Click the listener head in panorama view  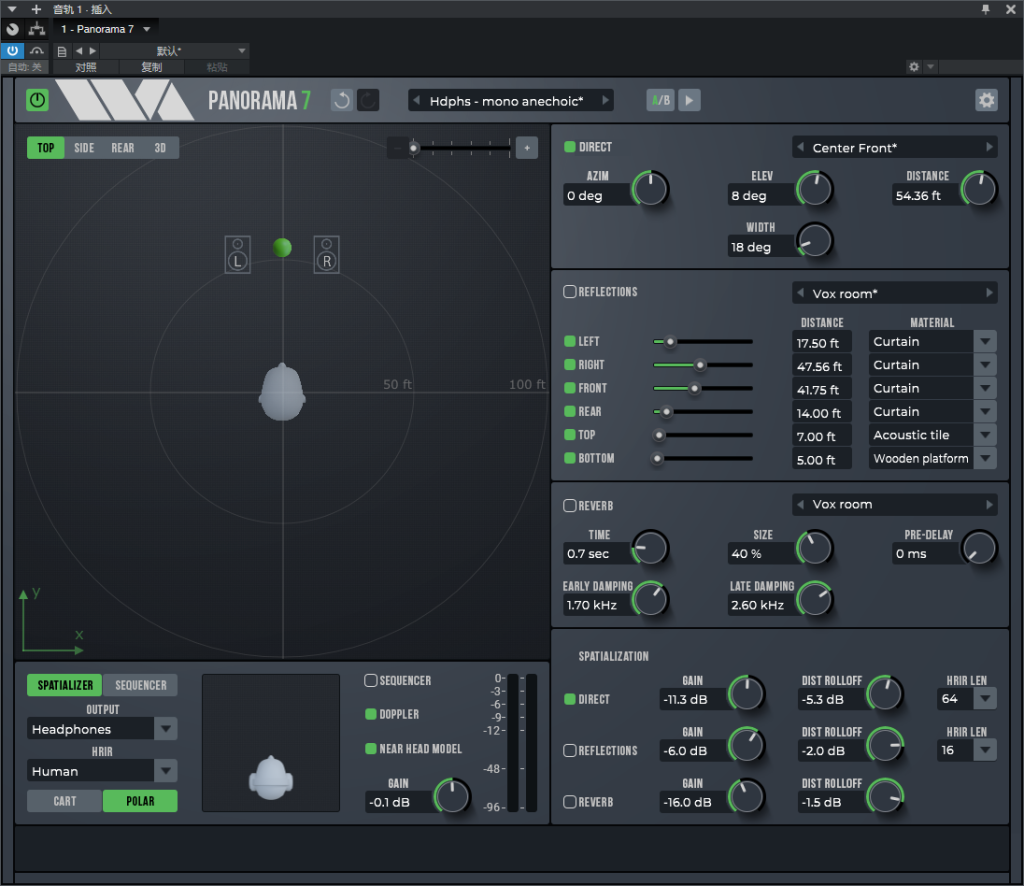pyautogui.click(x=282, y=392)
